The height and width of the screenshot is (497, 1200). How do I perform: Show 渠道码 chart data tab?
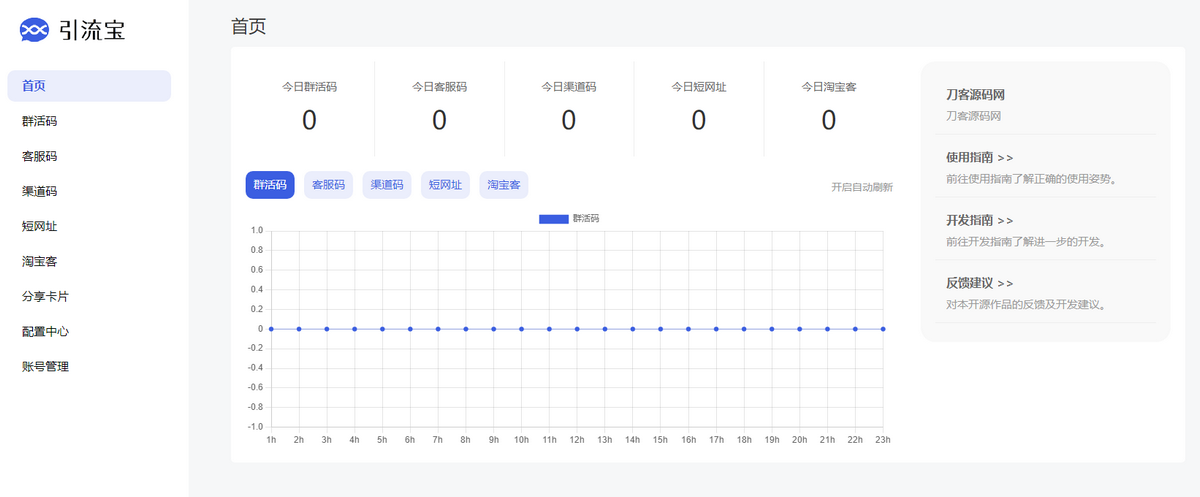point(387,185)
